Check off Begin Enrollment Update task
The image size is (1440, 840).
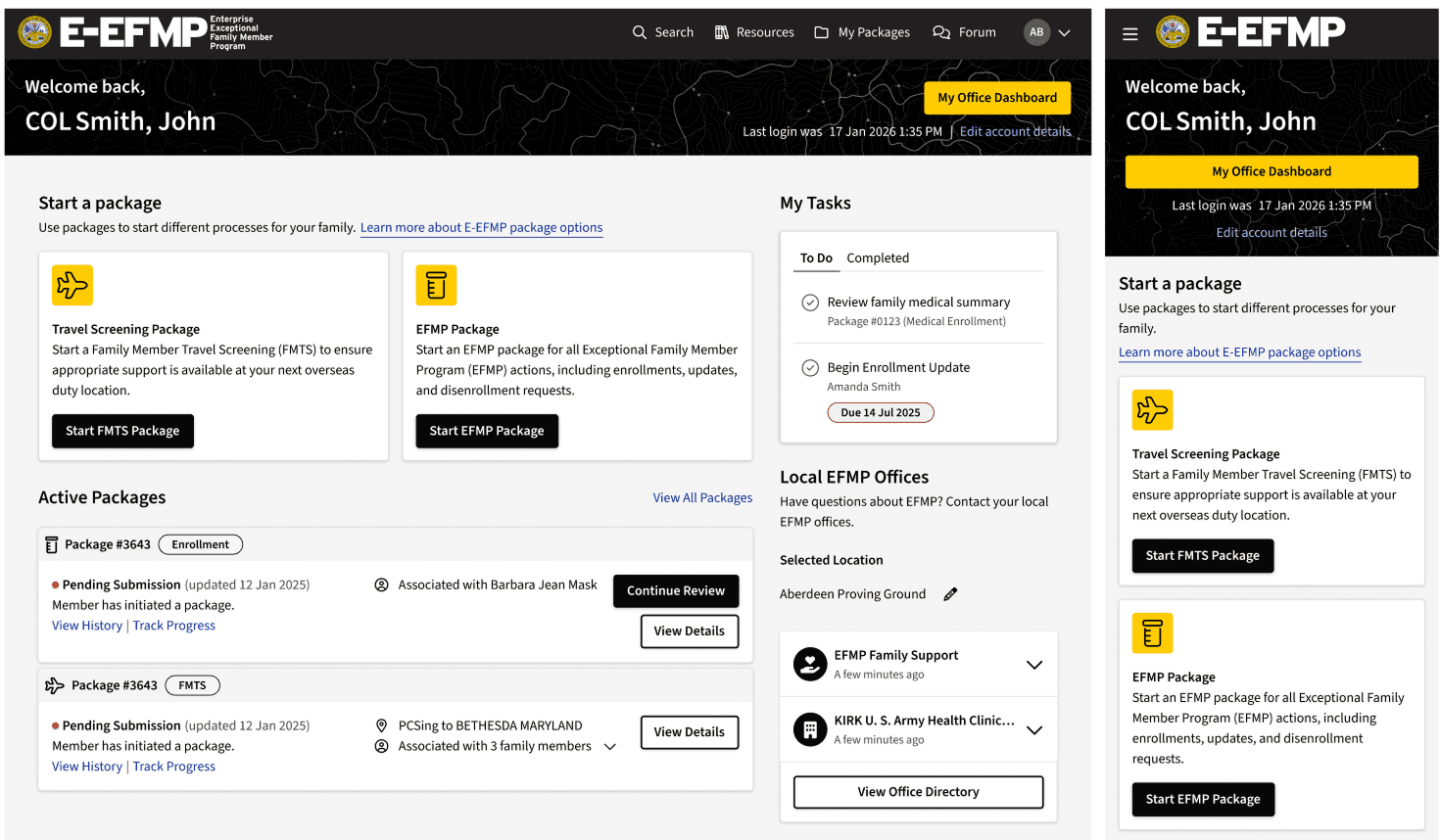point(810,368)
